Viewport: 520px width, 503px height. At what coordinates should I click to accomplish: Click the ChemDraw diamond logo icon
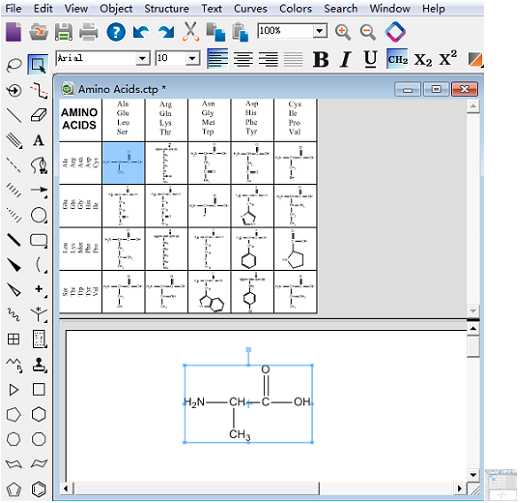(x=395, y=32)
